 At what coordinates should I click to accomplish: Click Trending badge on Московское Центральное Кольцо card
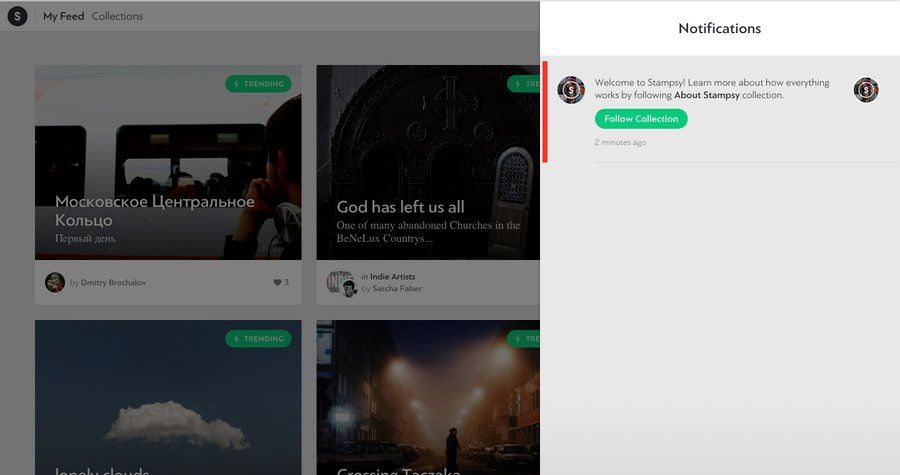coord(258,84)
